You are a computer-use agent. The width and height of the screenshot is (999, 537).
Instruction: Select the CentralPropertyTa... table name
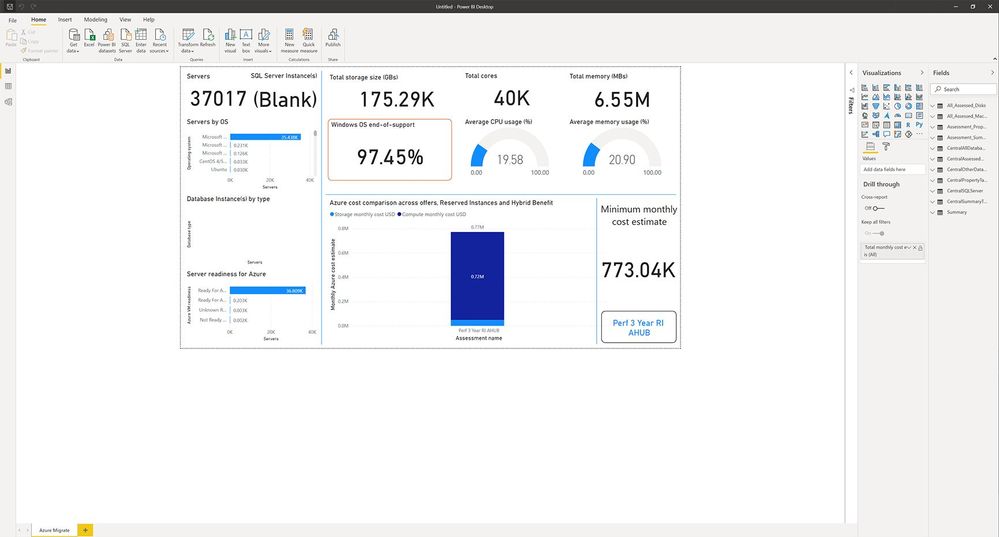(967, 180)
